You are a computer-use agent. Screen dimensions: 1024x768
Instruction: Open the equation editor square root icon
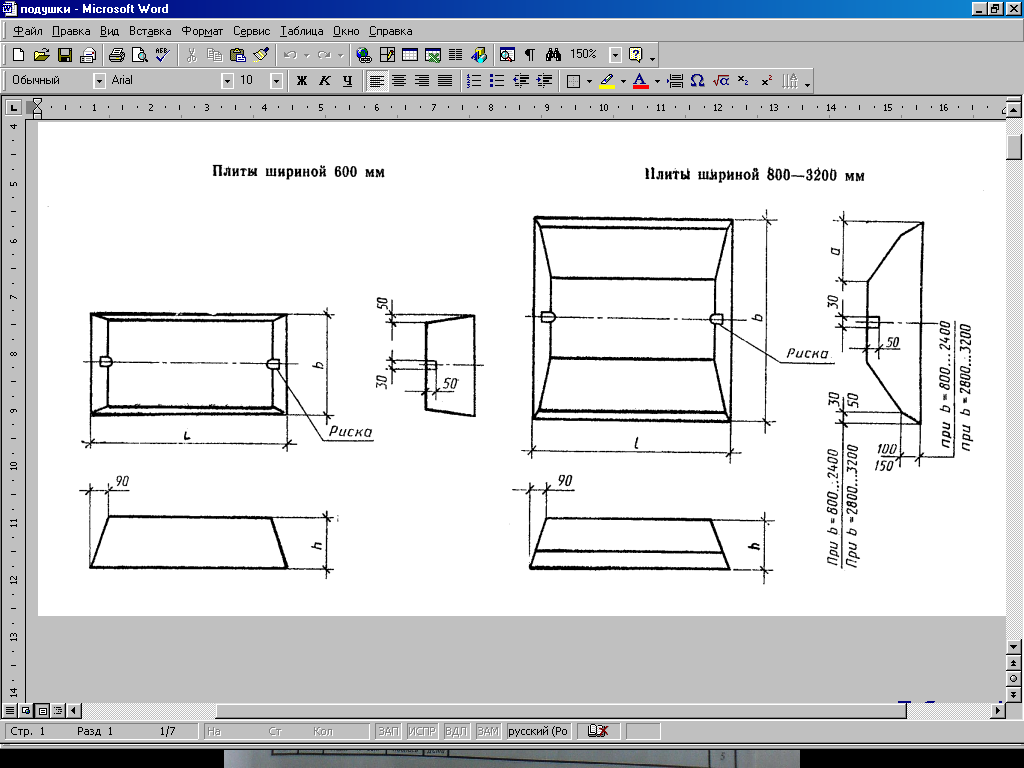[x=721, y=80]
